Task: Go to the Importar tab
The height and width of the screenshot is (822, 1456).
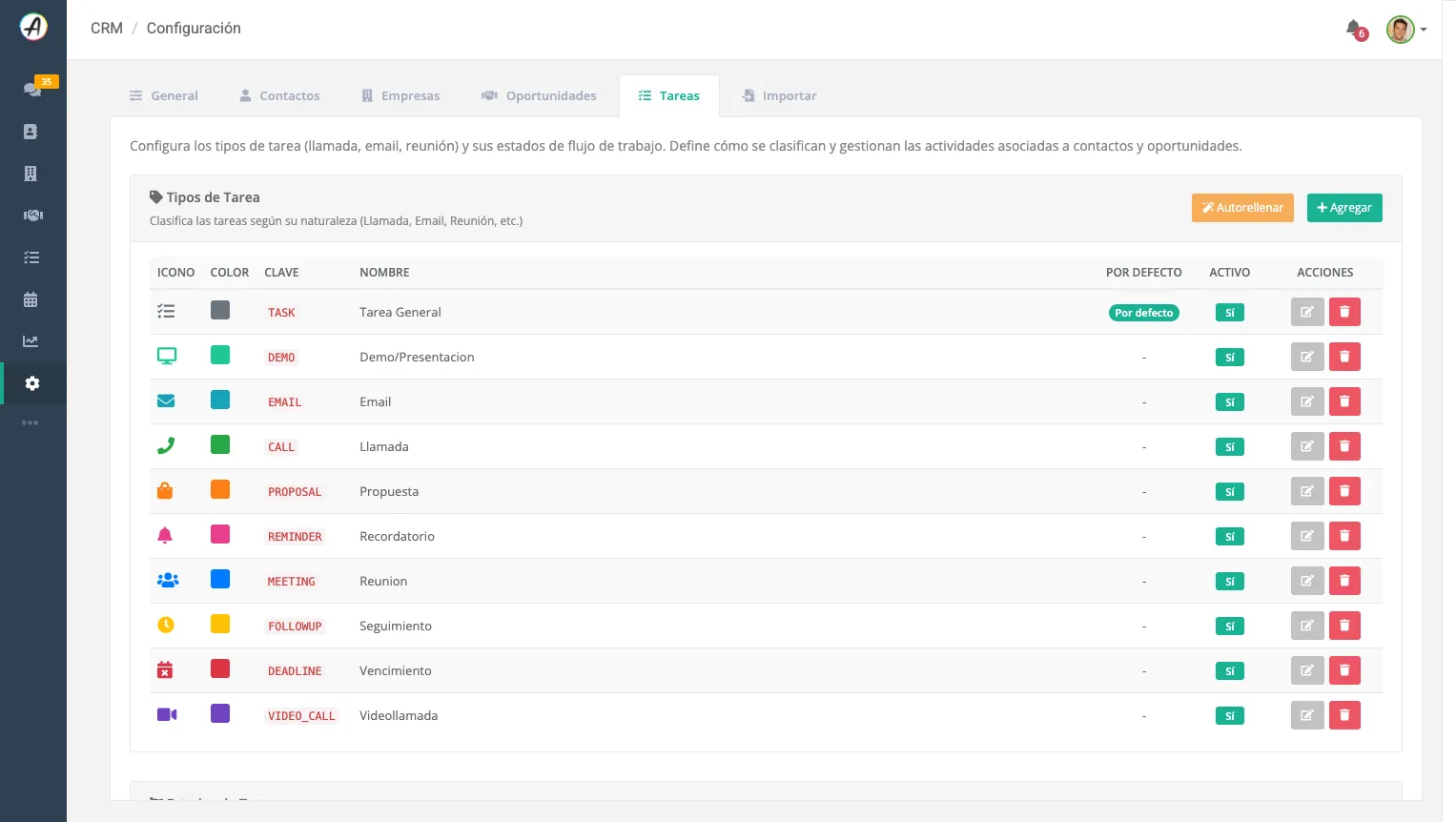Action: 780,96
